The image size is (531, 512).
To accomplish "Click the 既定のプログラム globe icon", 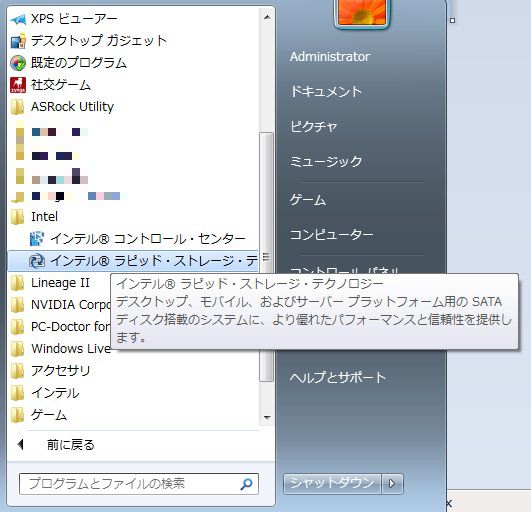I will tap(18, 63).
